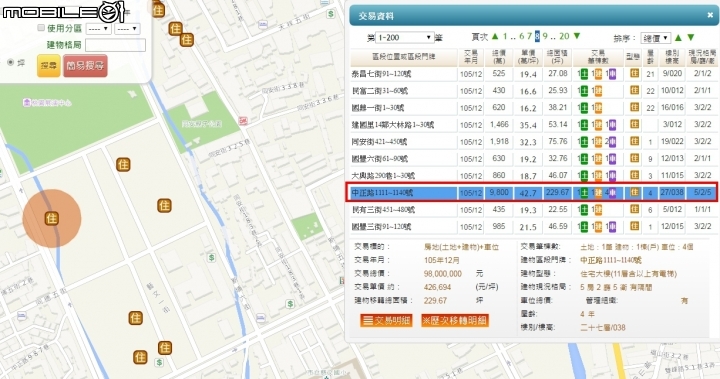Screen dimensions: 720x379
Task: Select the 住 type icon in the 國豐三街 row
Action: click(x=634, y=226)
